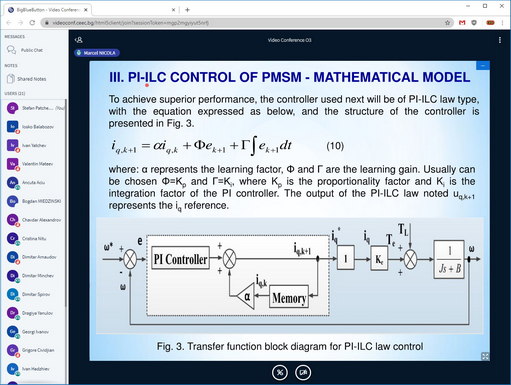Open a new browser tab
The image size is (511, 385).
tap(187, 10)
